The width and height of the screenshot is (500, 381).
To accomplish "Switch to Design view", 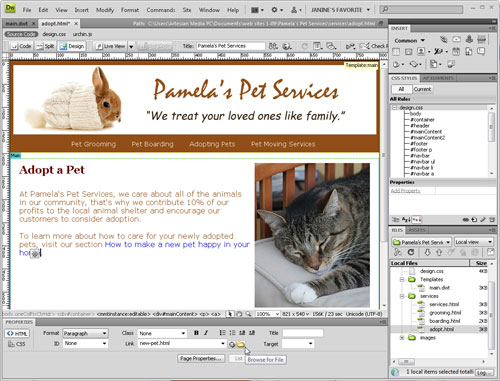I will coord(72,46).
